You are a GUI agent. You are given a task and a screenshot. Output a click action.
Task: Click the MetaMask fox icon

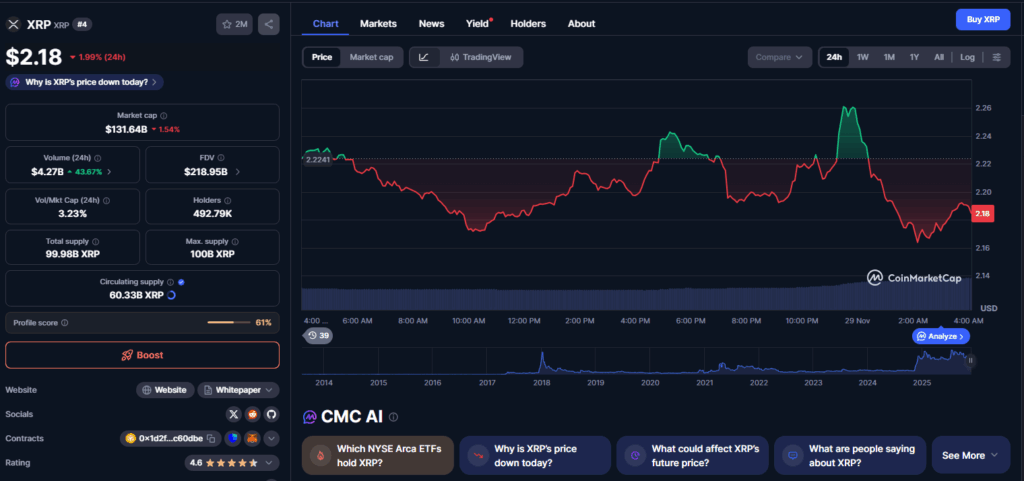pos(252,438)
